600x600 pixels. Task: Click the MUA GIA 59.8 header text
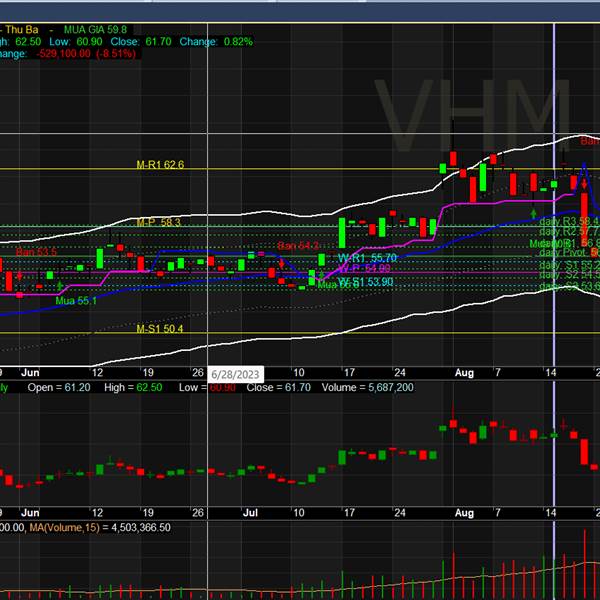[95, 29]
